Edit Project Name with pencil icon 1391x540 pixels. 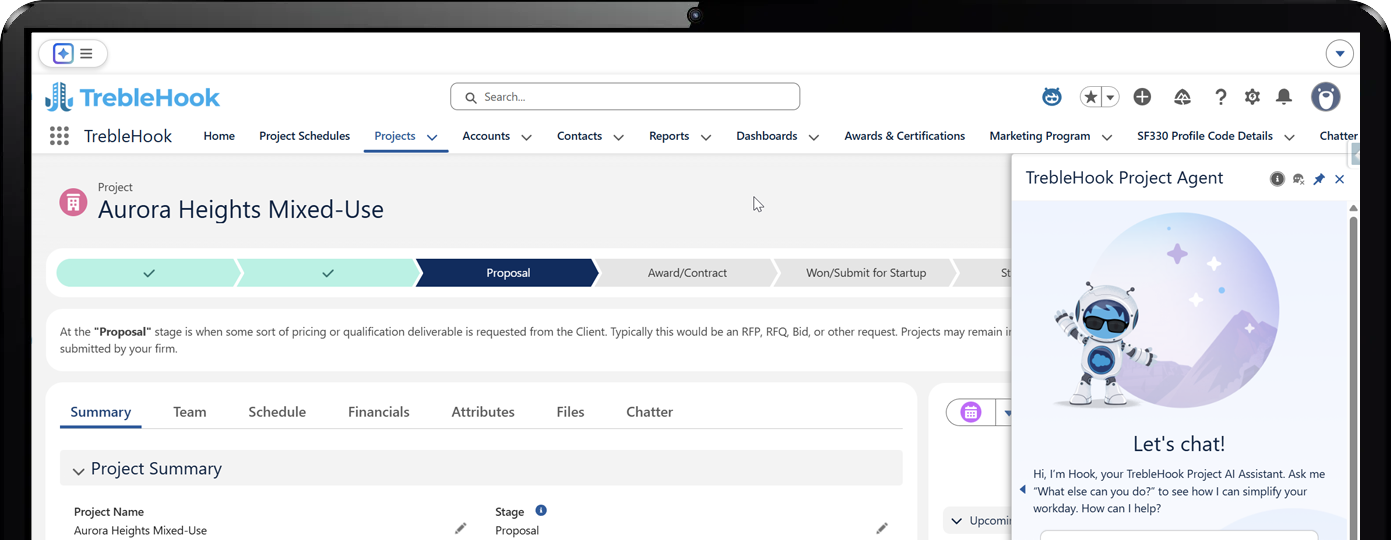coord(460,528)
